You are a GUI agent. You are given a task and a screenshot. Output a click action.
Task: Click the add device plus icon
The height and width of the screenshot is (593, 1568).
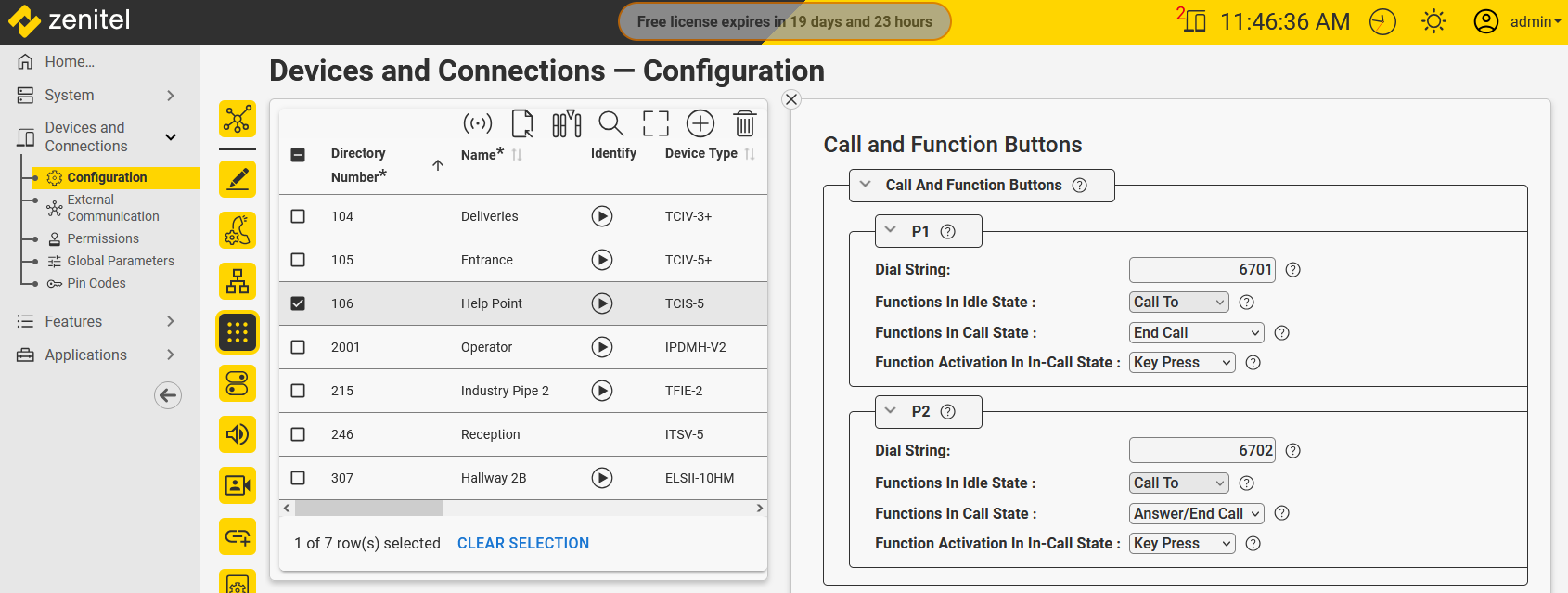tap(700, 123)
